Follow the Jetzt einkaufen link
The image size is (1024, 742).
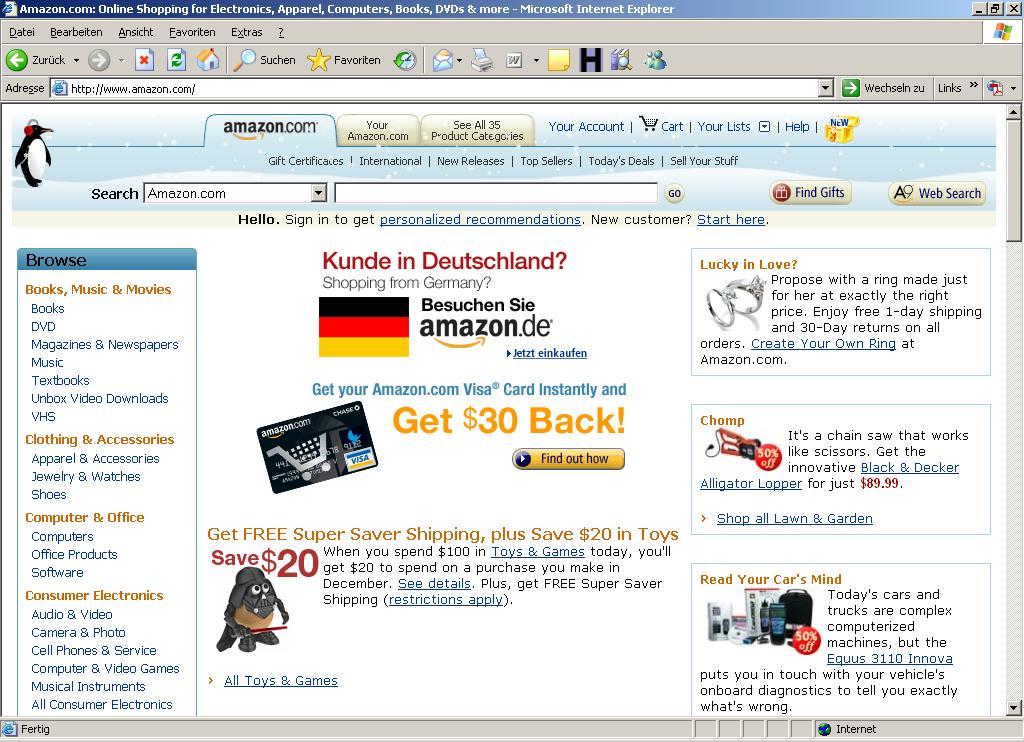click(x=549, y=353)
